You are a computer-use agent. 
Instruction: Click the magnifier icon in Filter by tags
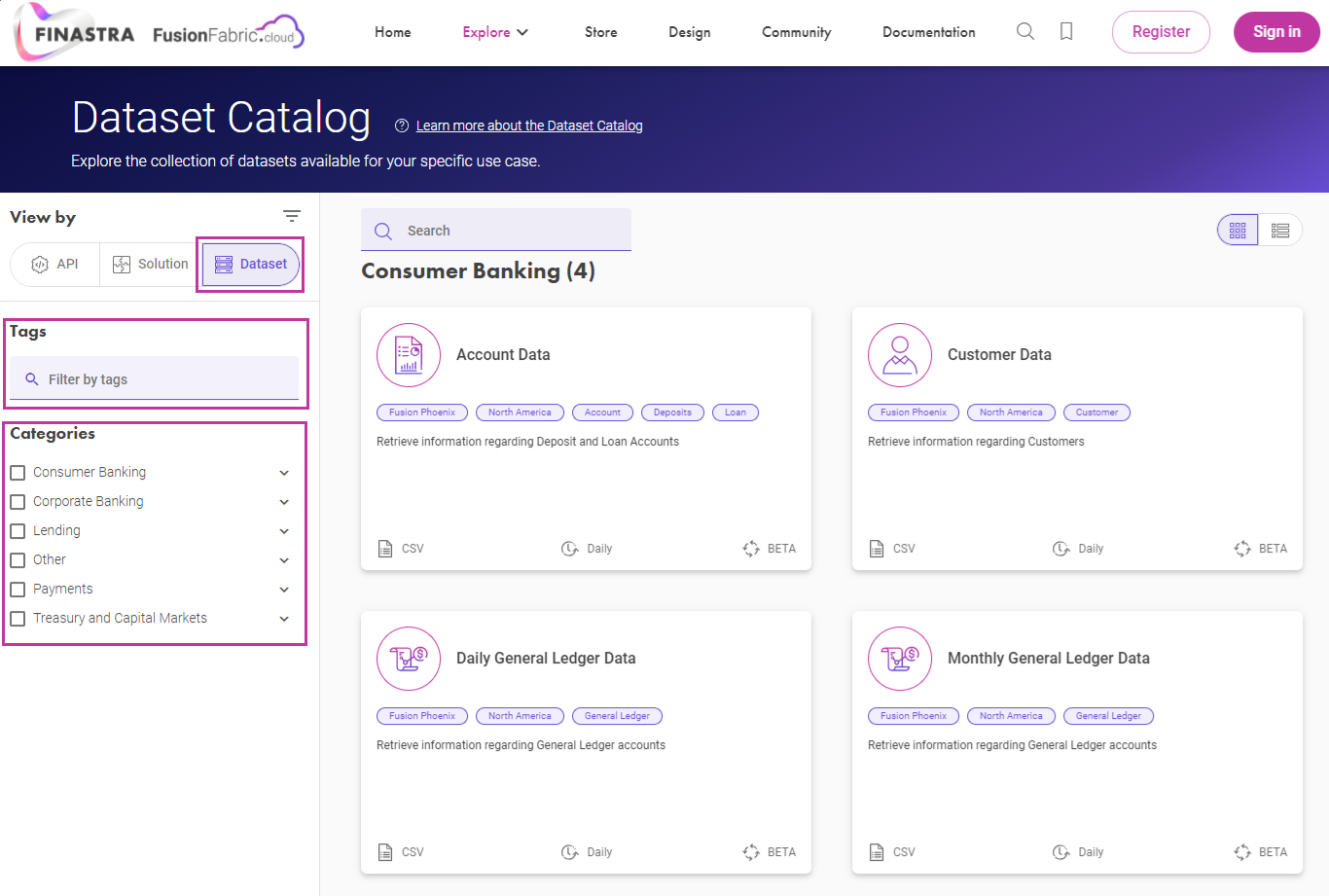click(x=32, y=379)
